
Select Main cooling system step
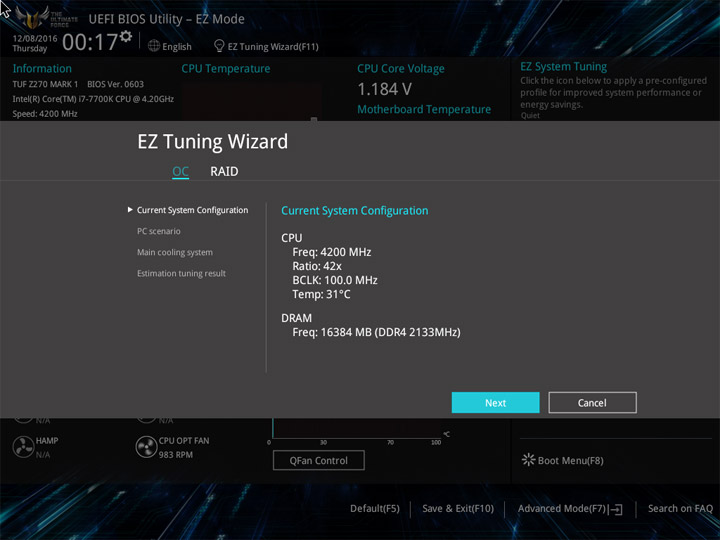coord(174,252)
